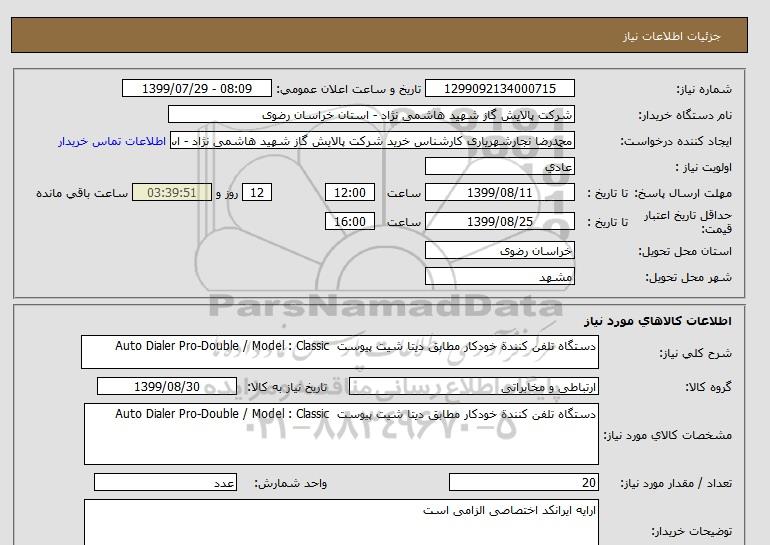Click the نام دستگاه خریدار field
Viewport: 770px width, 545px height.
[372, 115]
